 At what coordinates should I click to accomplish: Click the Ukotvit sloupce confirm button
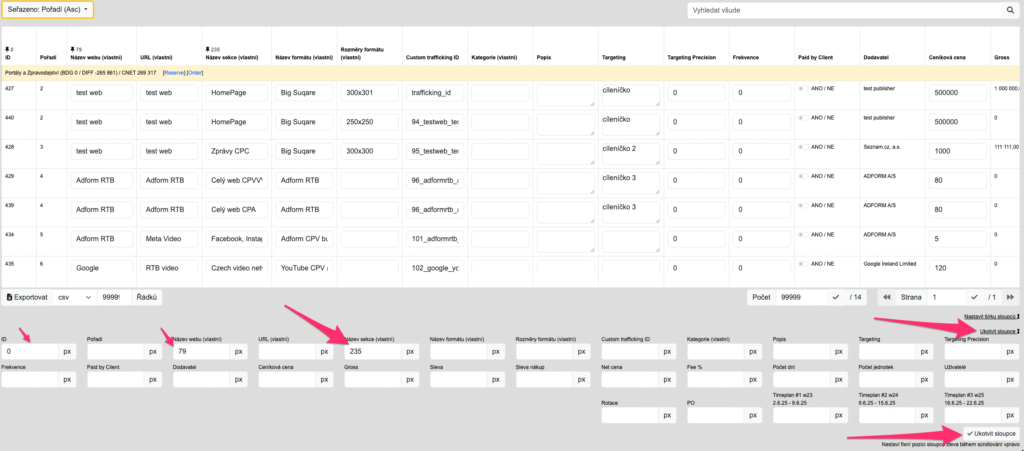coord(990,433)
